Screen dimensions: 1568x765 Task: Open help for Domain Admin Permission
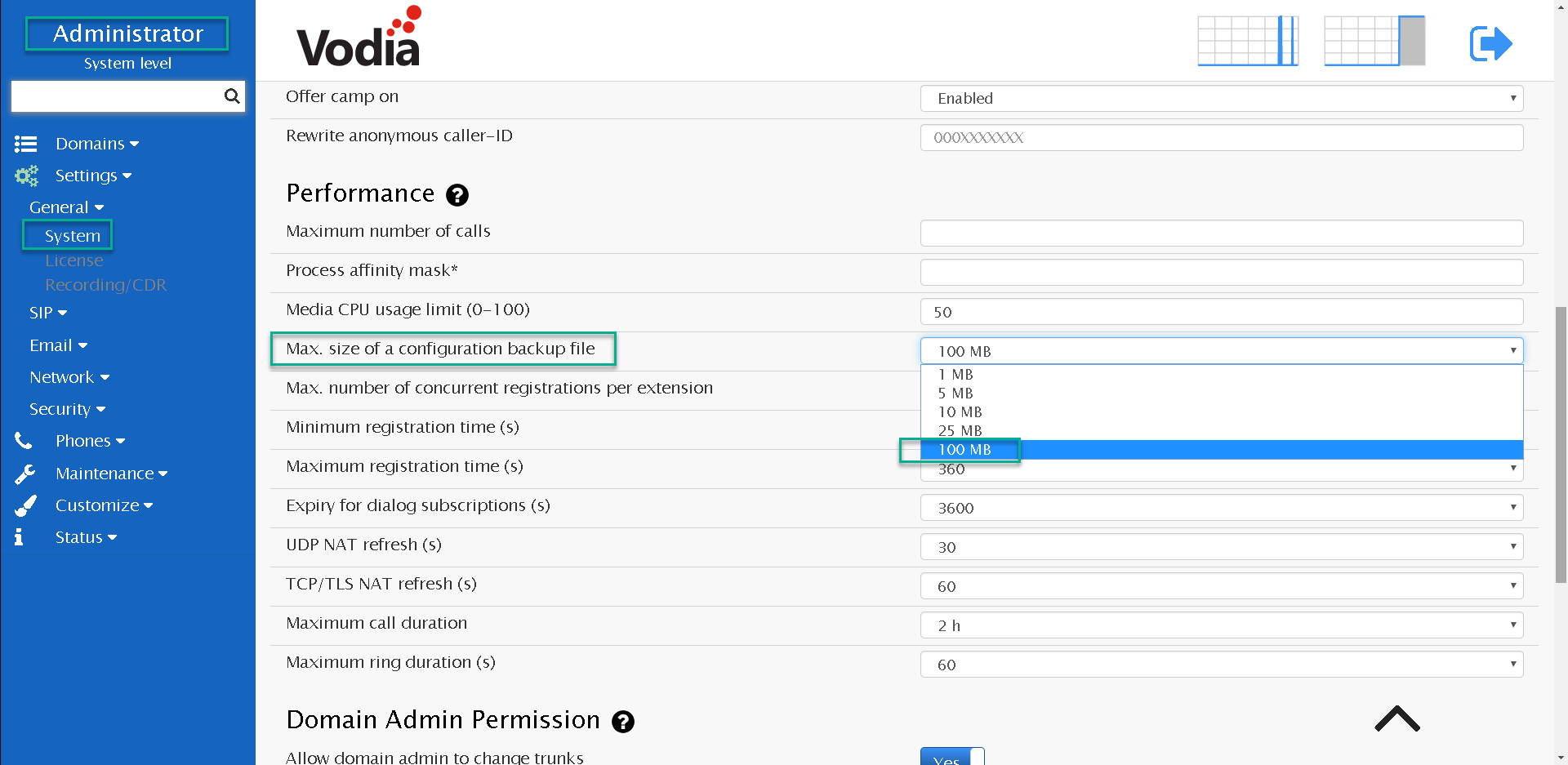coord(623,722)
